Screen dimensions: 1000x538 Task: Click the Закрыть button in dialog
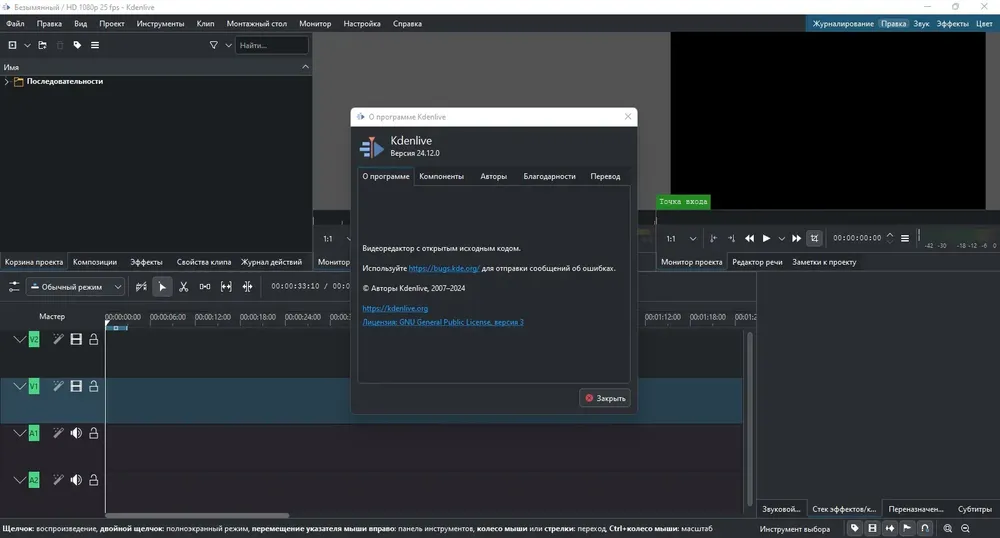(605, 398)
